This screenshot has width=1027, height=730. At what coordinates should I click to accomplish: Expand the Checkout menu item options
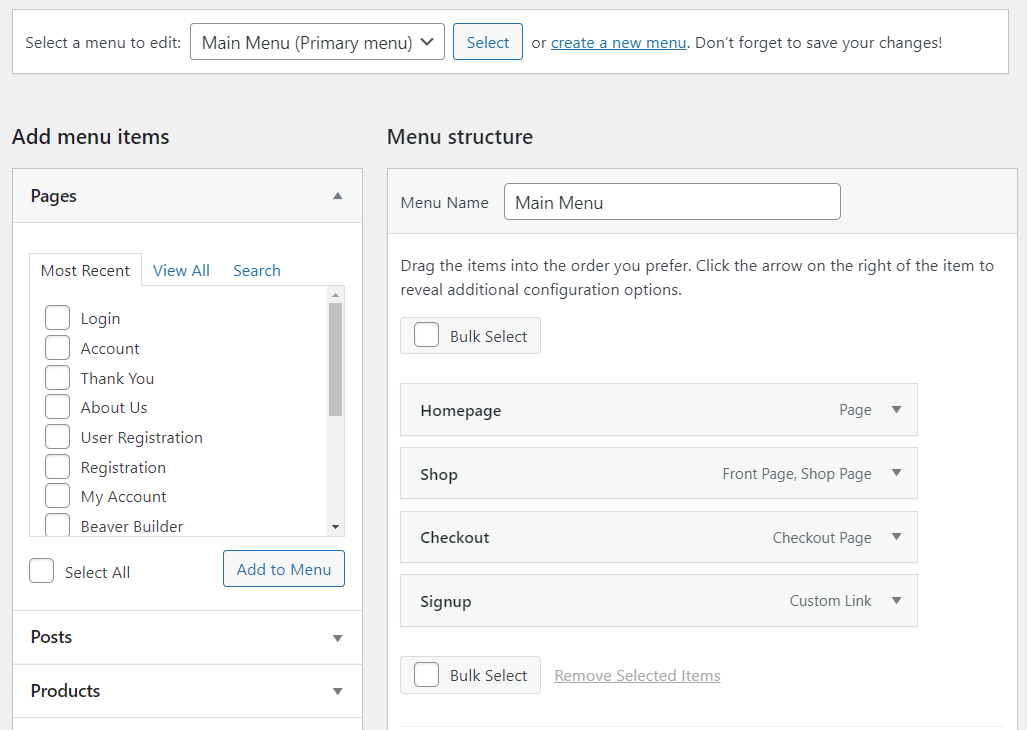pyautogui.click(x=895, y=537)
